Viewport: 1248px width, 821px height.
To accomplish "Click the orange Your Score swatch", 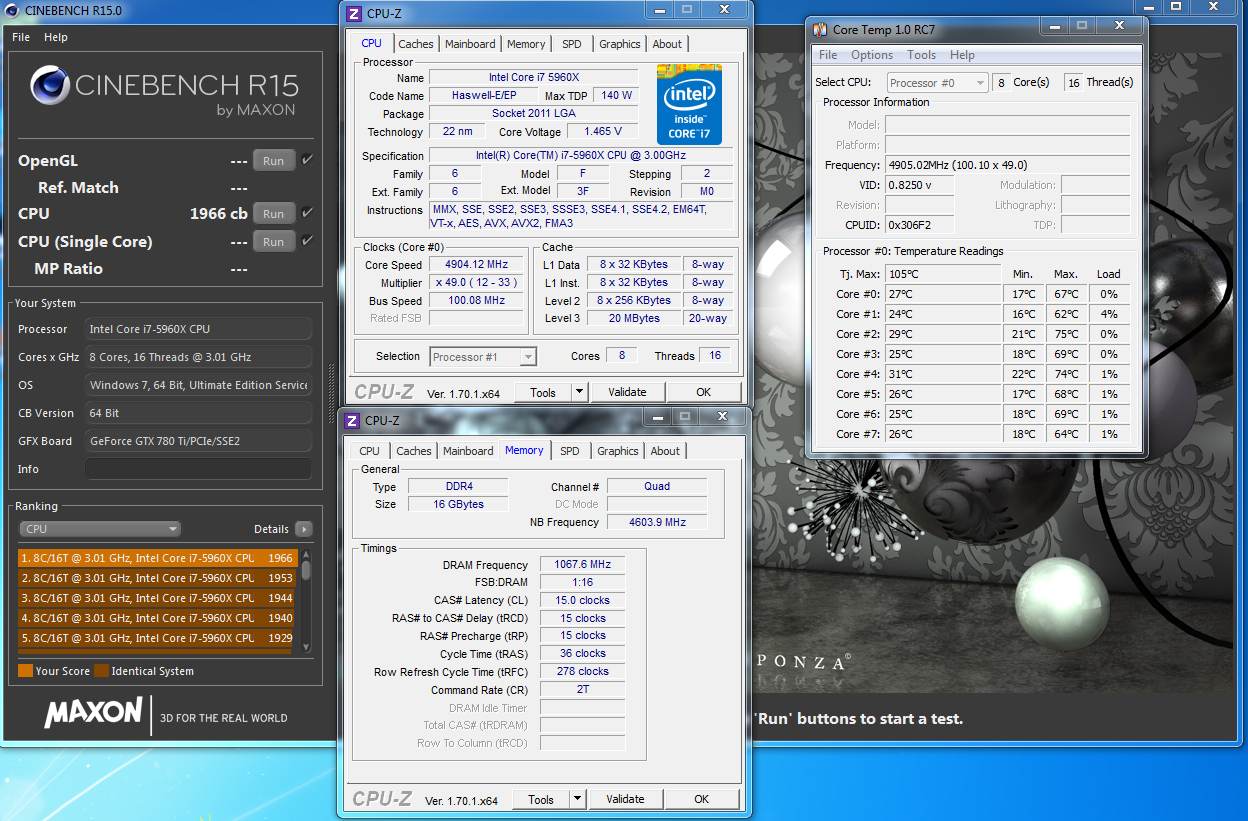I will (x=25, y=671).
